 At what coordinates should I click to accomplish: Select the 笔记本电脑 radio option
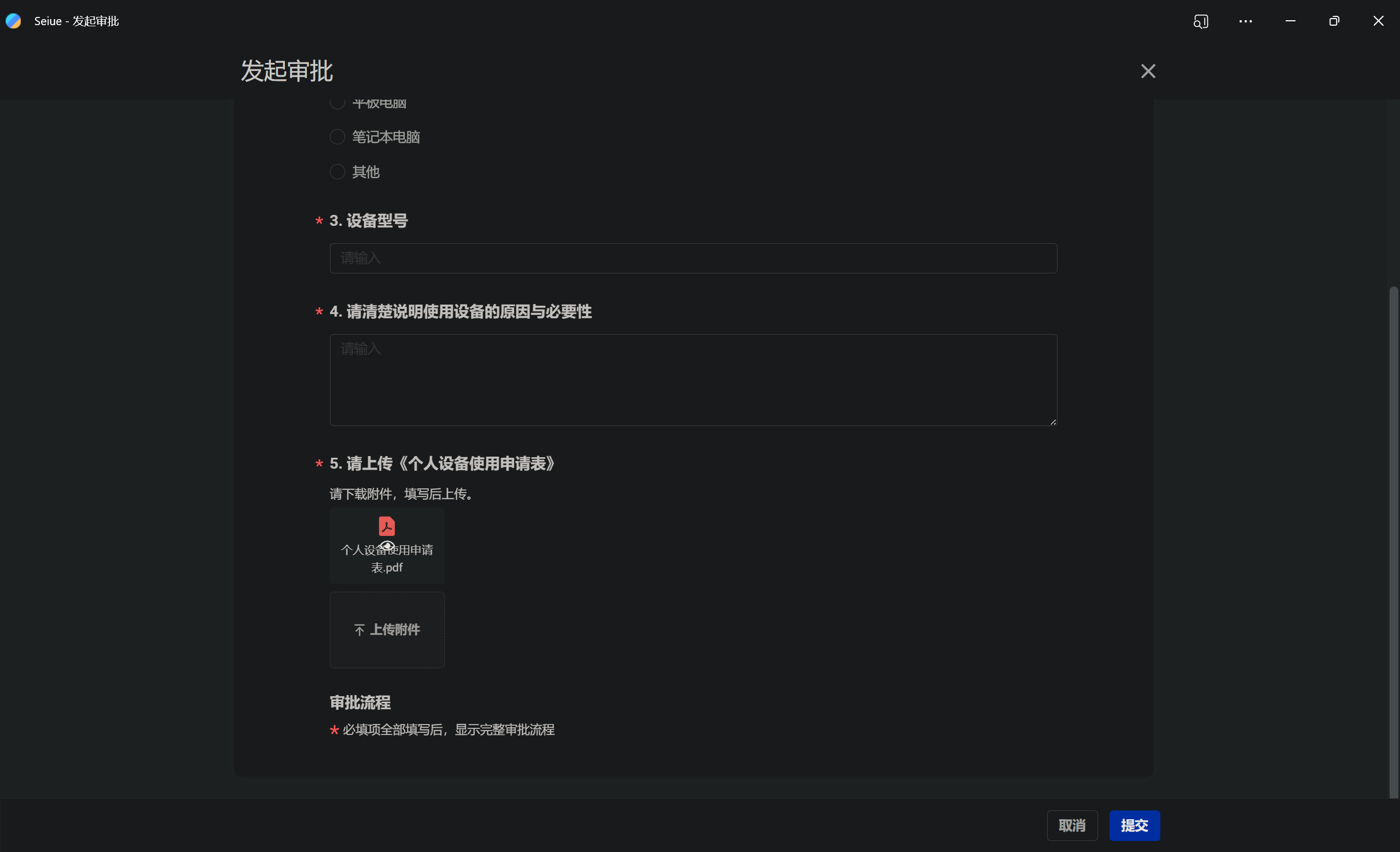(338, 137)
